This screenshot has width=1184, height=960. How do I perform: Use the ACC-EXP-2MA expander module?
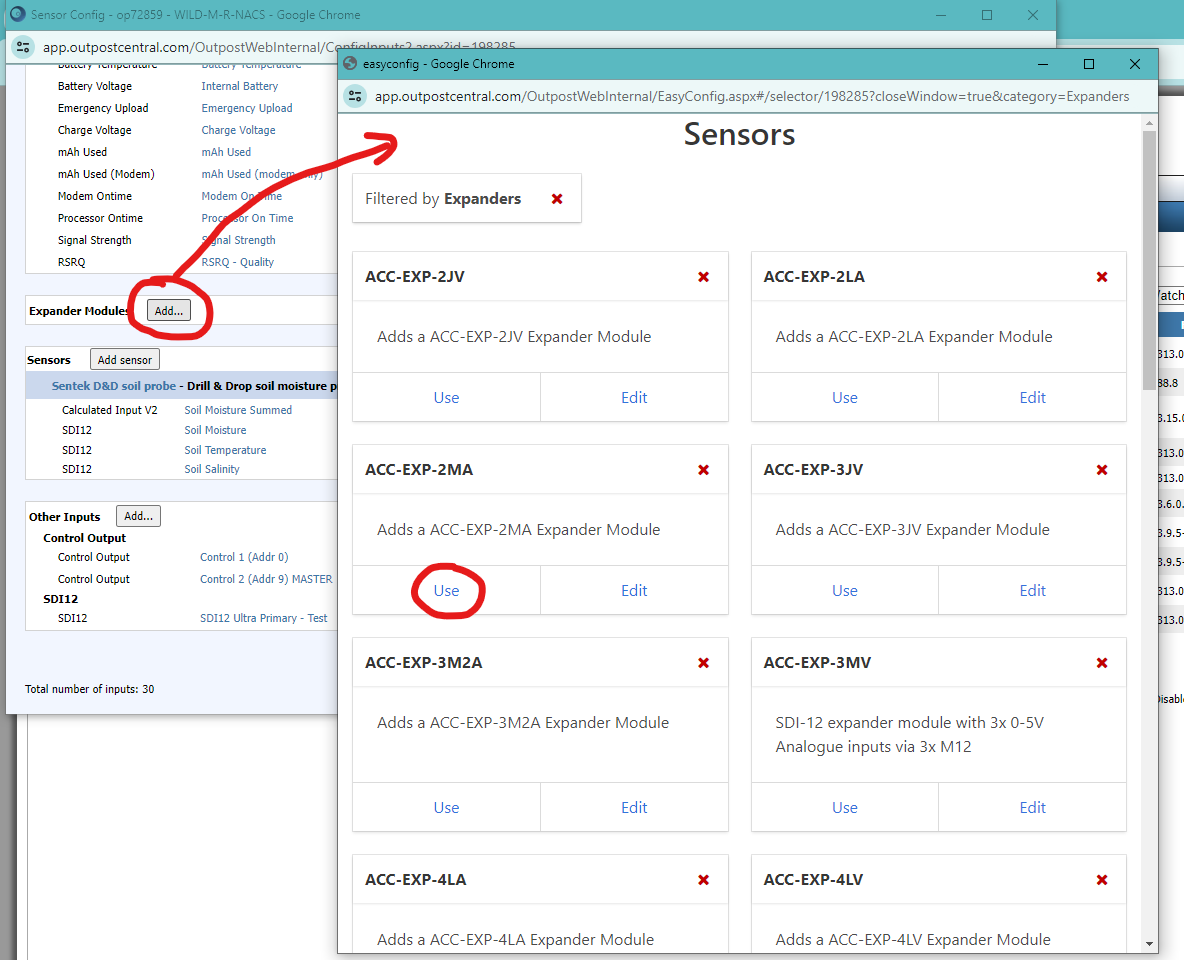446,591
